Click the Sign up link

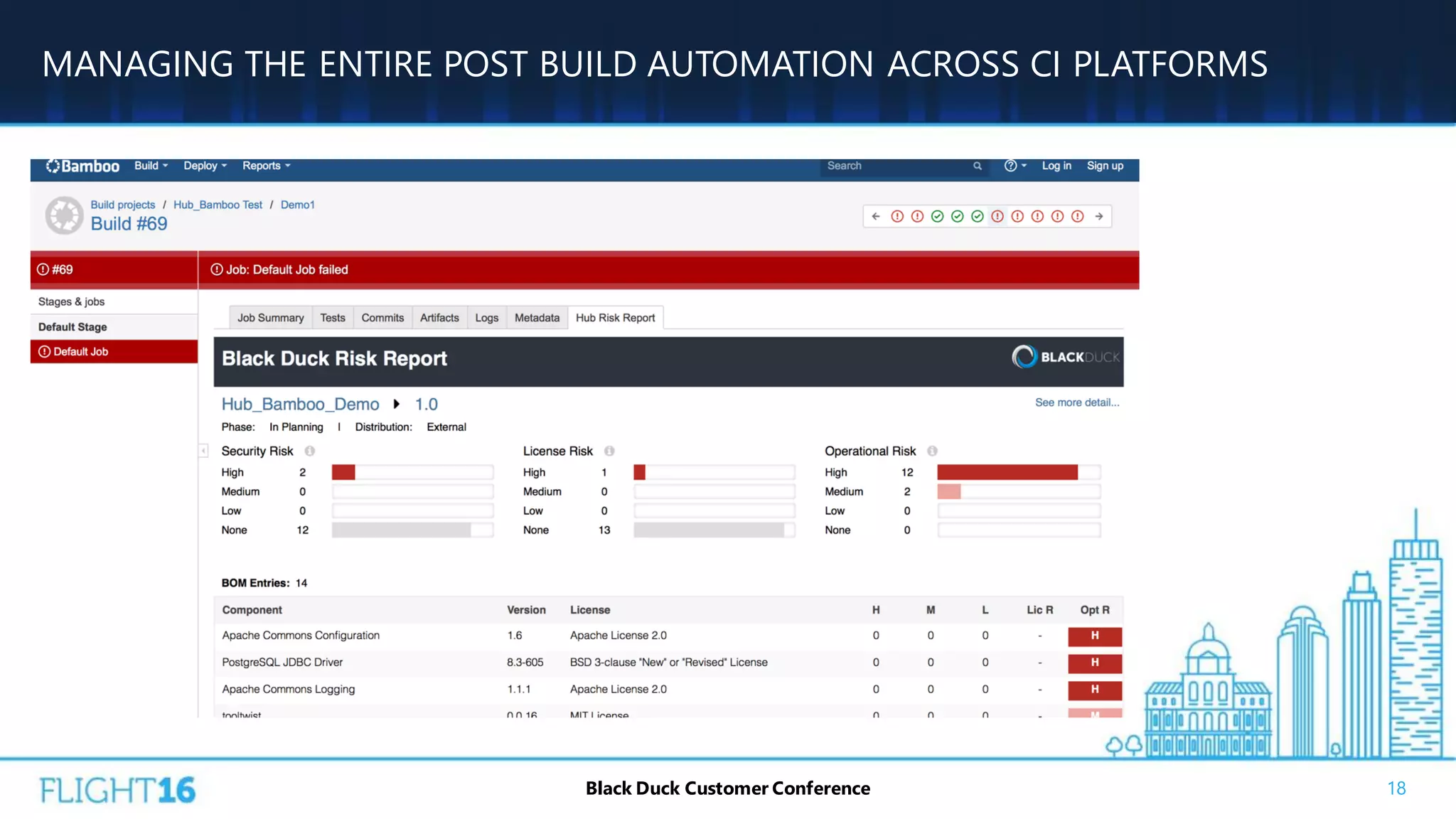coord(1105,166)
